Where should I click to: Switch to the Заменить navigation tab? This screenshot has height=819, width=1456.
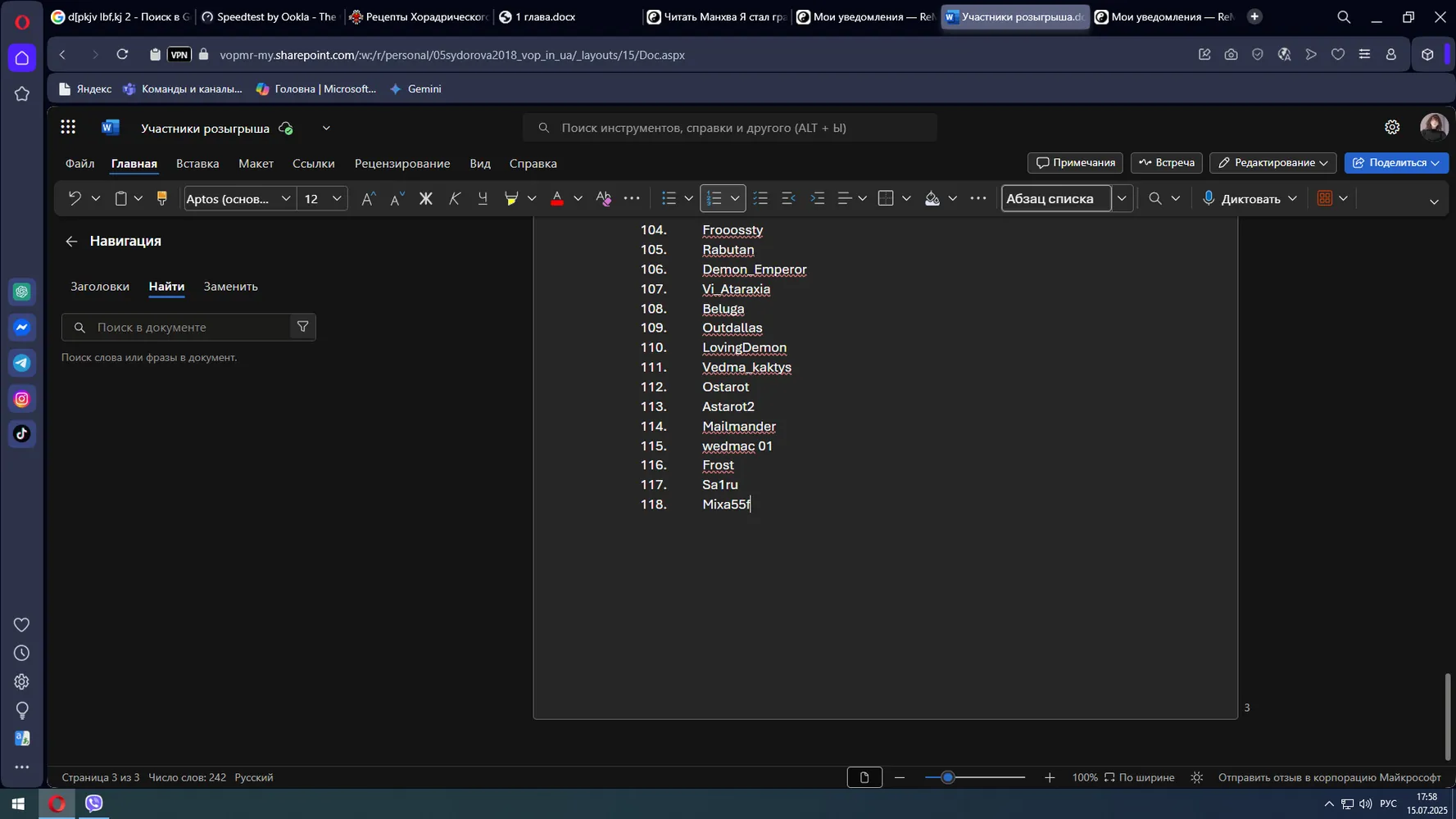[x=230, y=286]
